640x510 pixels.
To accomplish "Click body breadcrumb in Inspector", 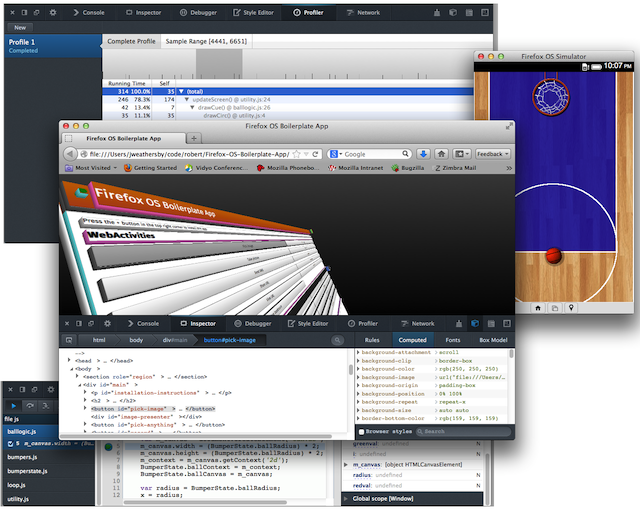I will pos(136,340).
